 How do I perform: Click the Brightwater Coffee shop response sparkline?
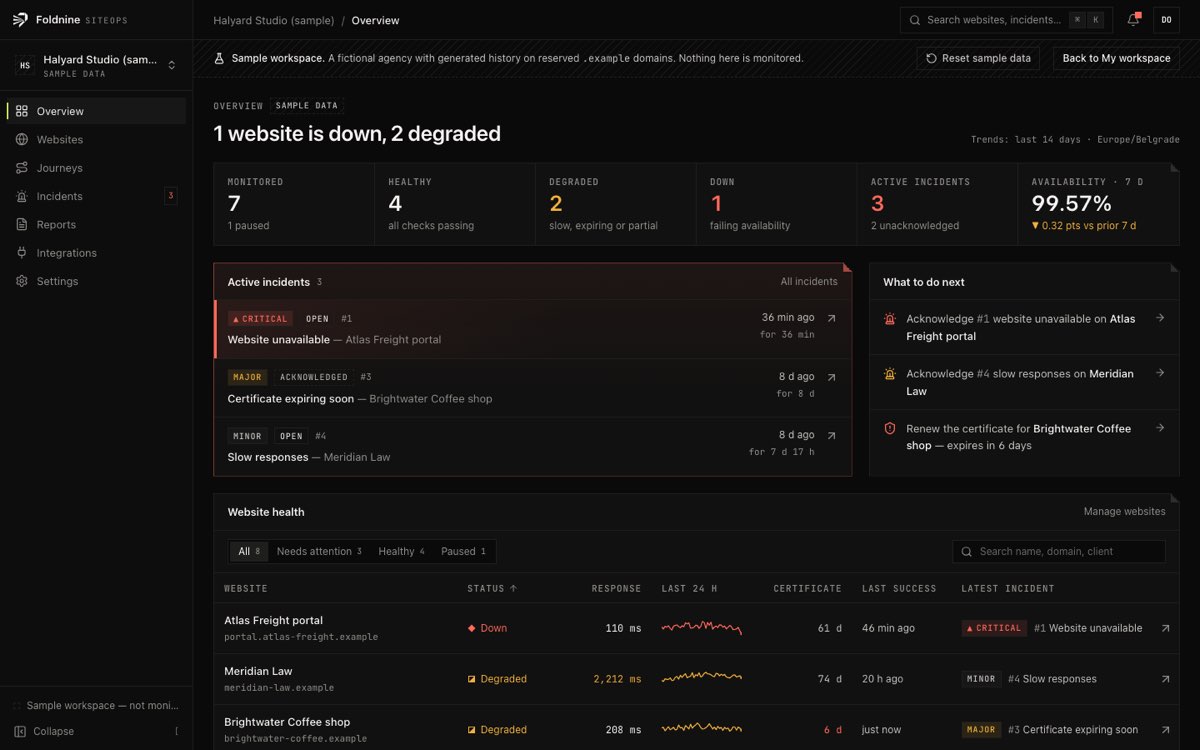[702, 729]
